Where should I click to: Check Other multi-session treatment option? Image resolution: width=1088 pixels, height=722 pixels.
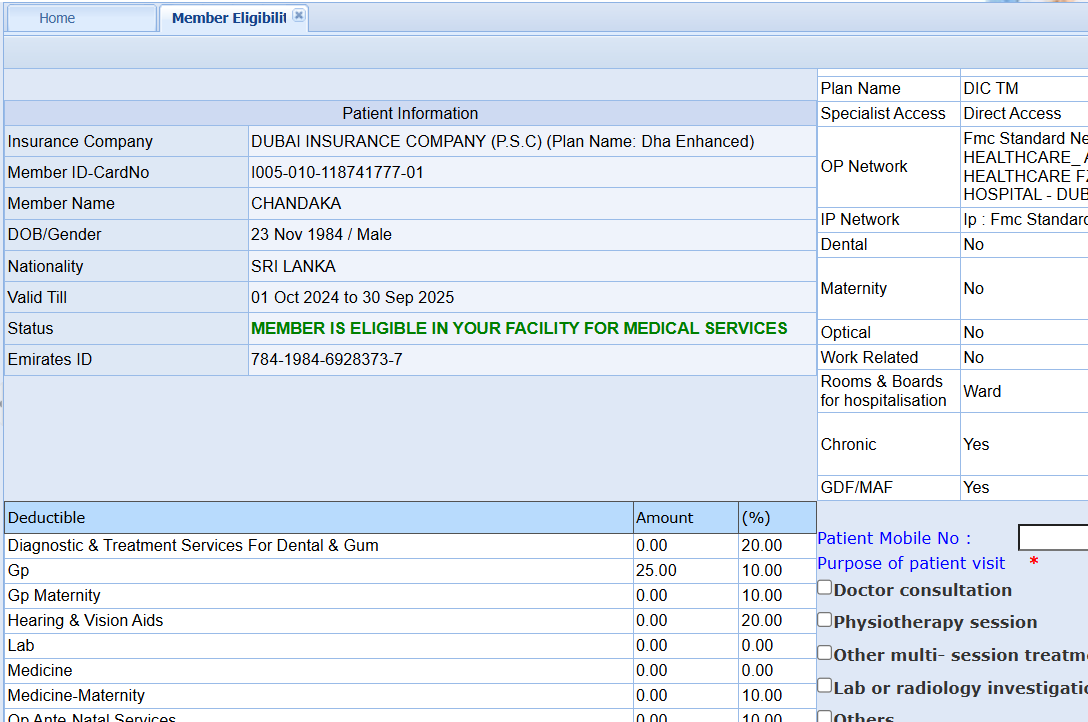click(825, 653)
